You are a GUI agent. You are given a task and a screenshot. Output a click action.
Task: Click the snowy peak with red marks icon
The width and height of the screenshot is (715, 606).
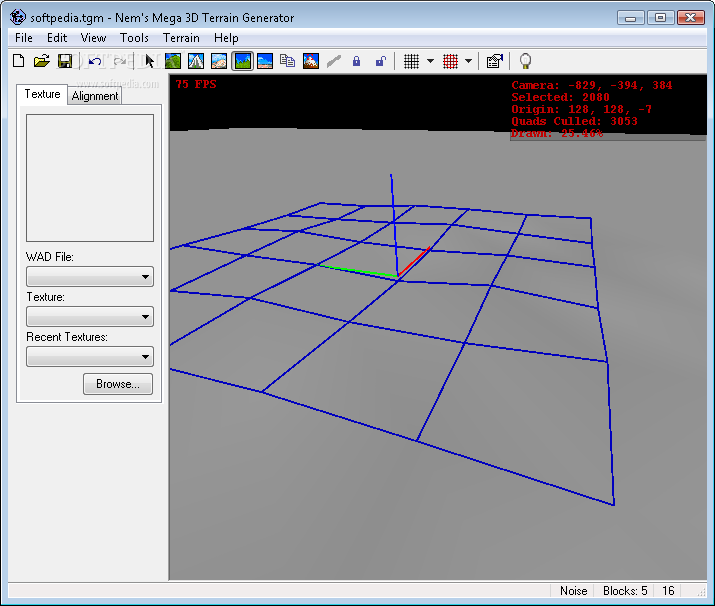[311, 61]
